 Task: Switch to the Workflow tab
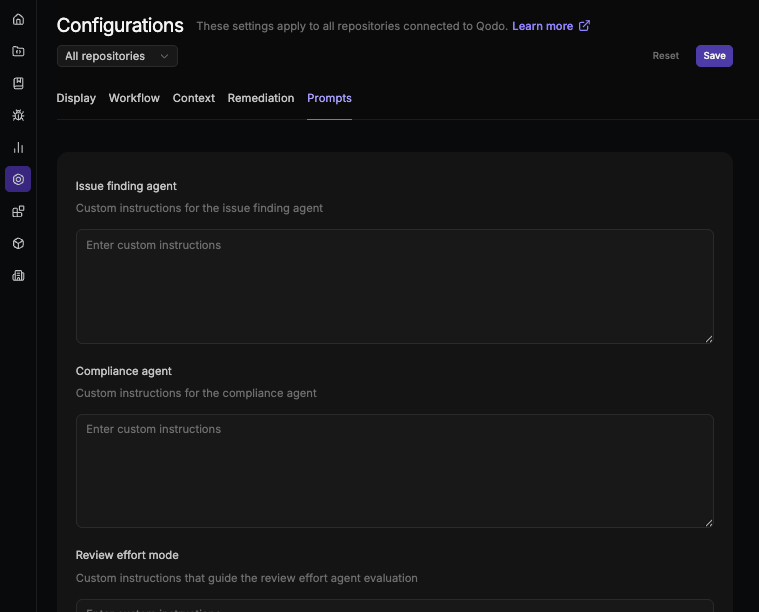tap(134, 98)
